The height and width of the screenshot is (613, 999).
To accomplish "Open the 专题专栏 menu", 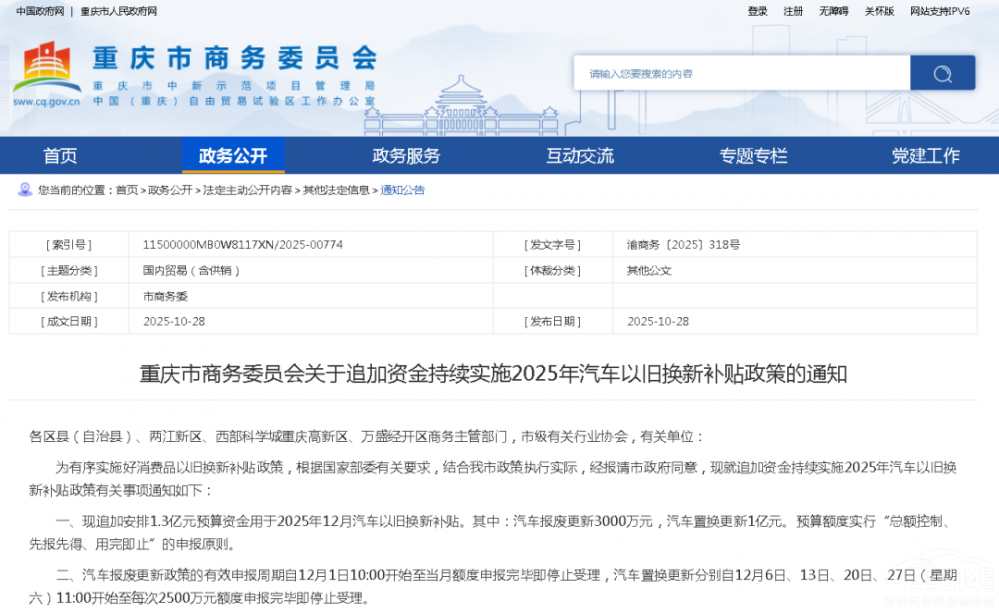I will [752, 155].
